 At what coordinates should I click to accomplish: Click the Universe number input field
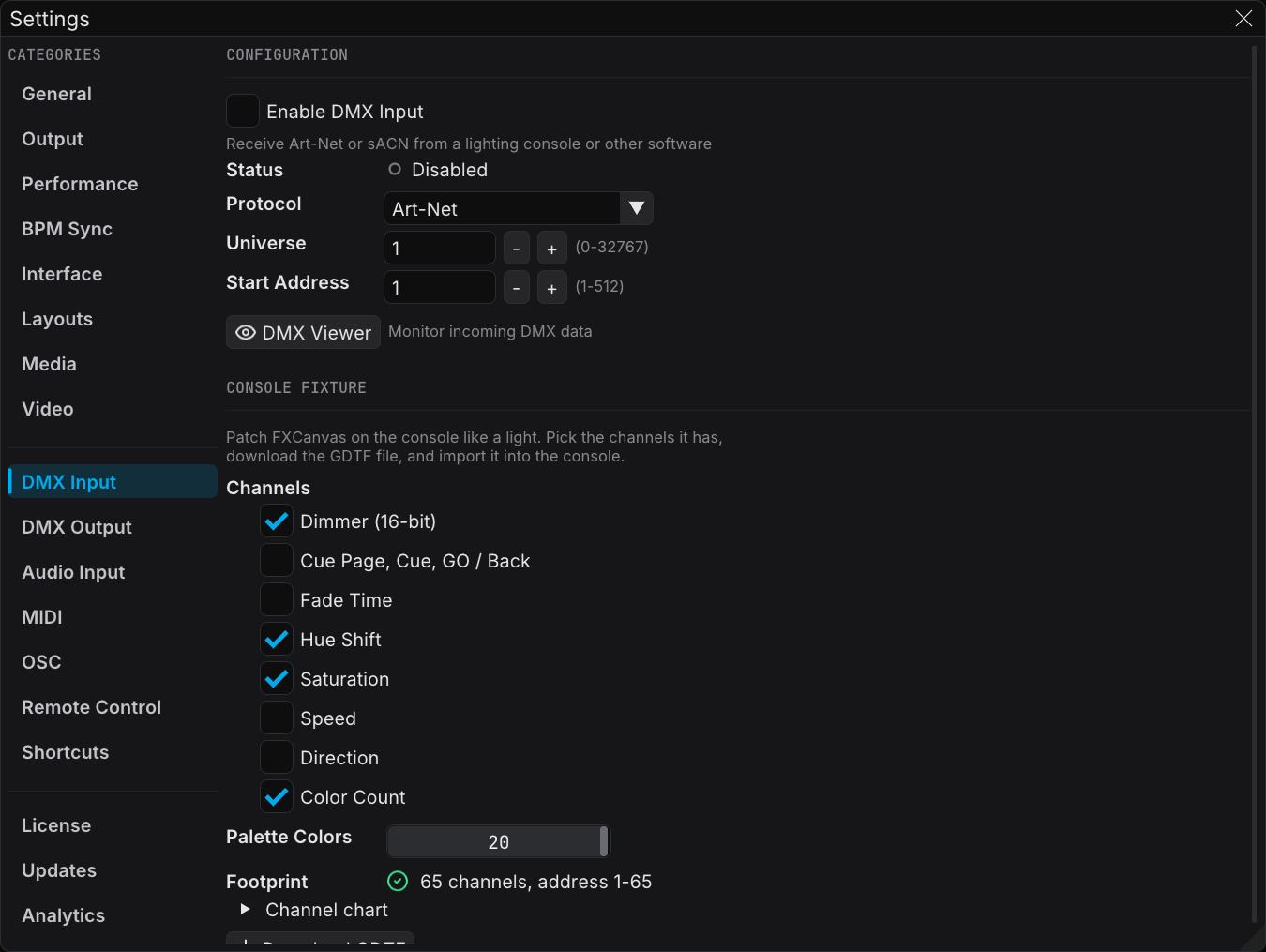440,248
